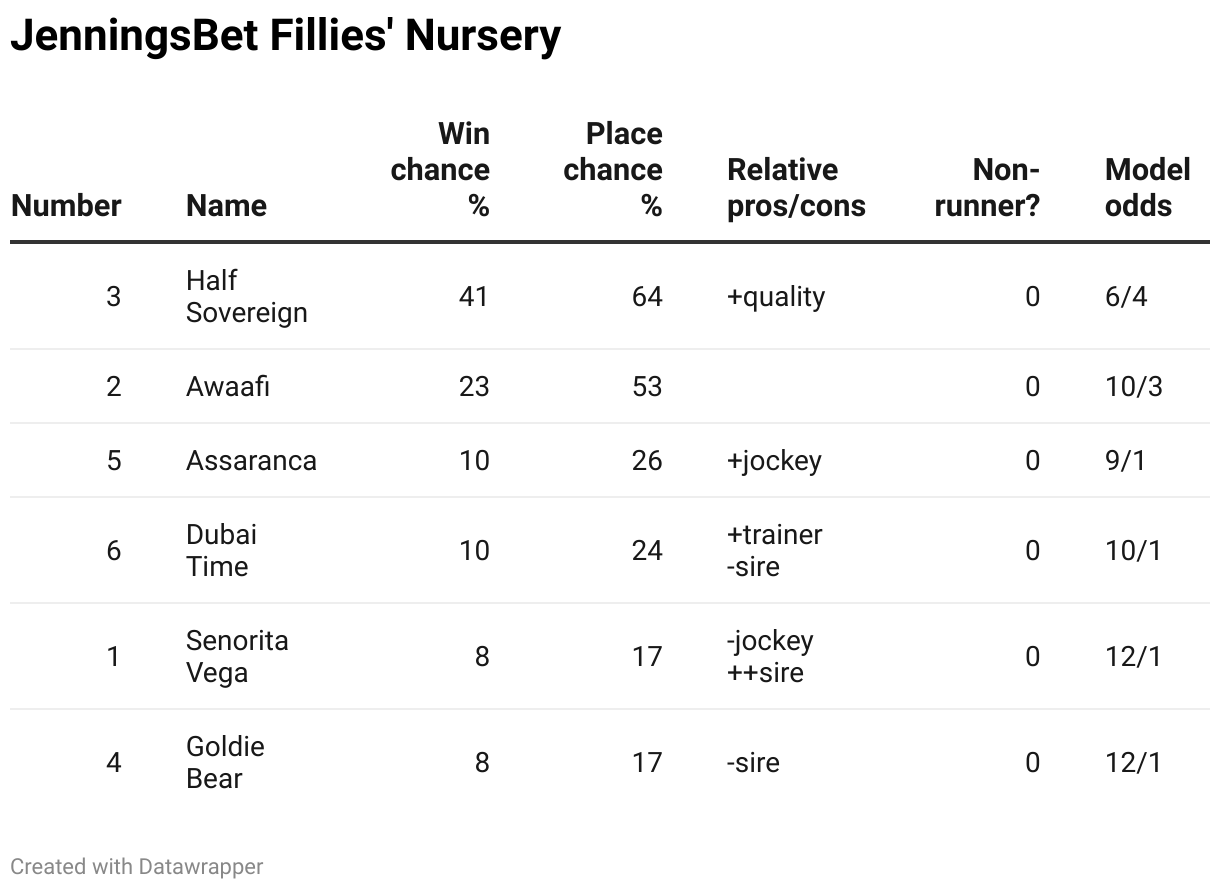Click the Place chance % header
This screenshot has width=1220, height=890.
(613, 170)
